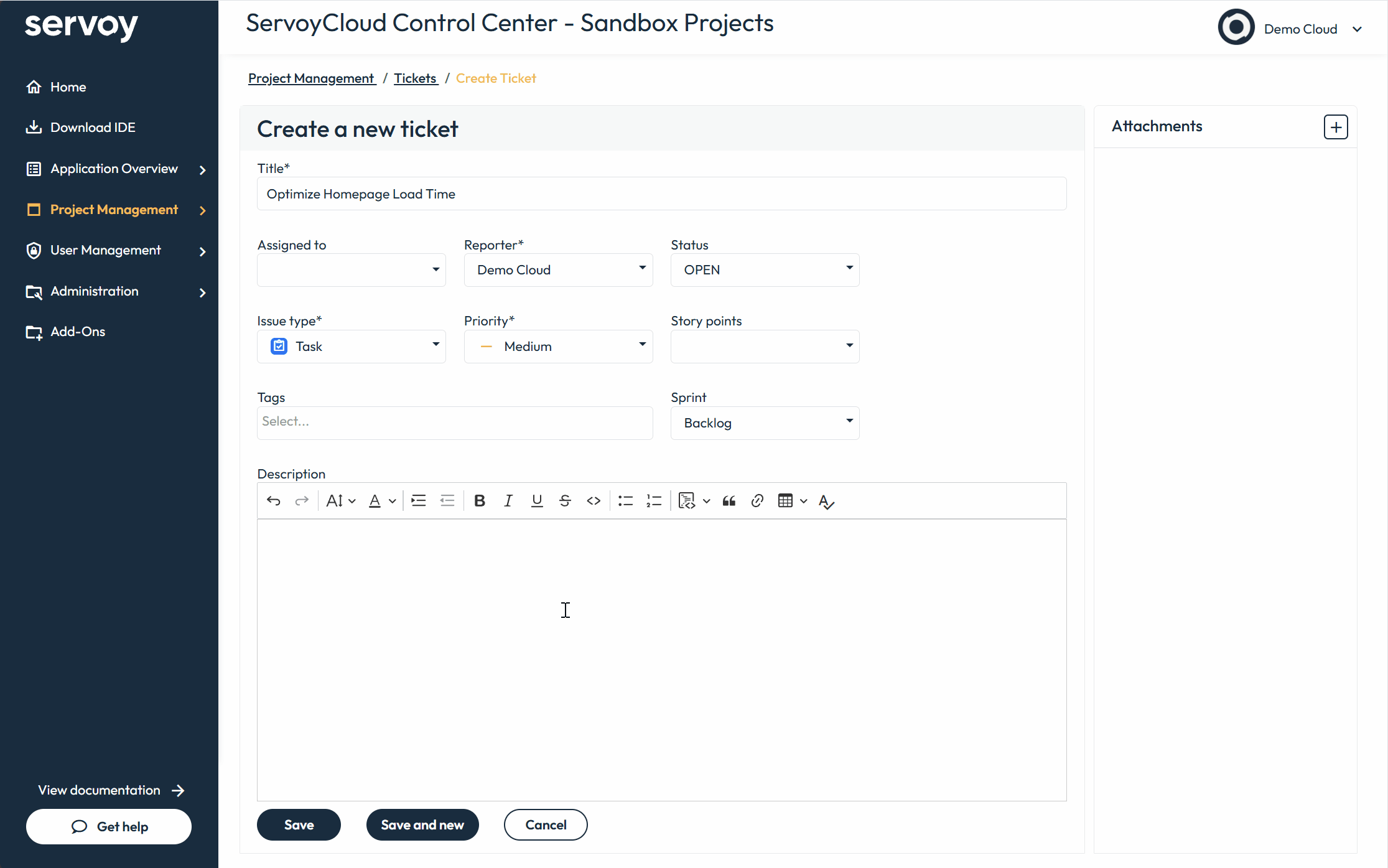Toggle bold formatting in description editor
Screen dimensions: 1388x868
click(x=479, y=501)
